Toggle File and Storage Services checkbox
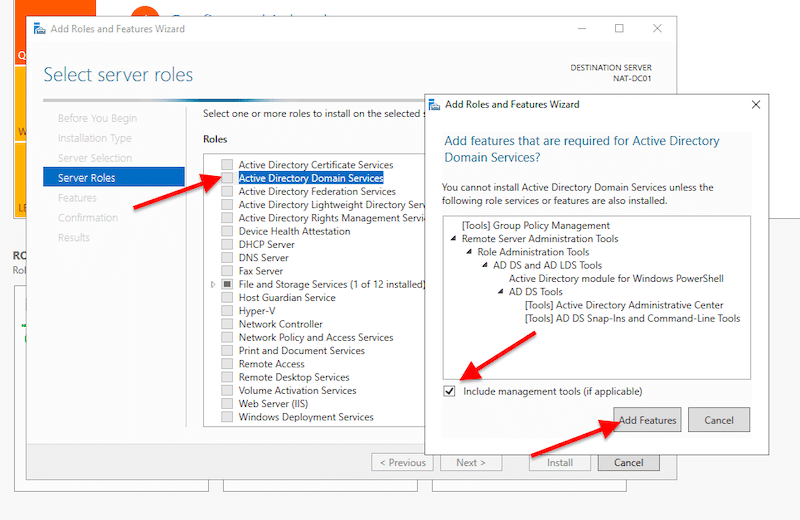Viewport: 800px width, 520px height. (x=227, y=284)
